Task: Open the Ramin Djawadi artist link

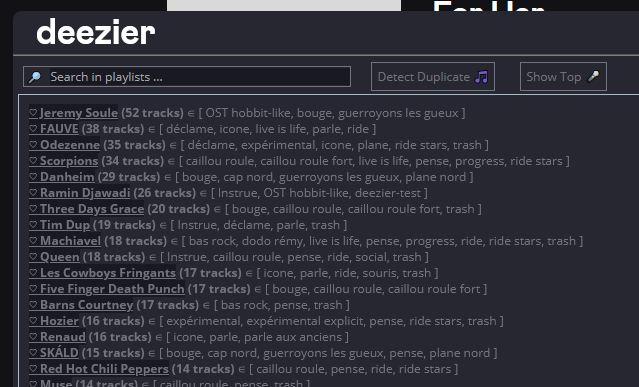Action: coord(85,193)
